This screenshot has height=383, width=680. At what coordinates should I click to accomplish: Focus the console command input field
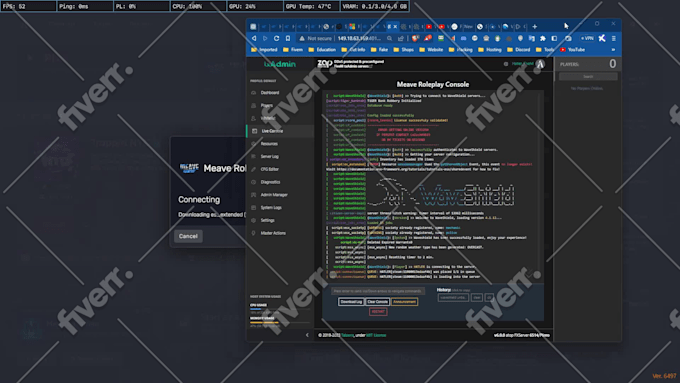click(x=378, y=291)
